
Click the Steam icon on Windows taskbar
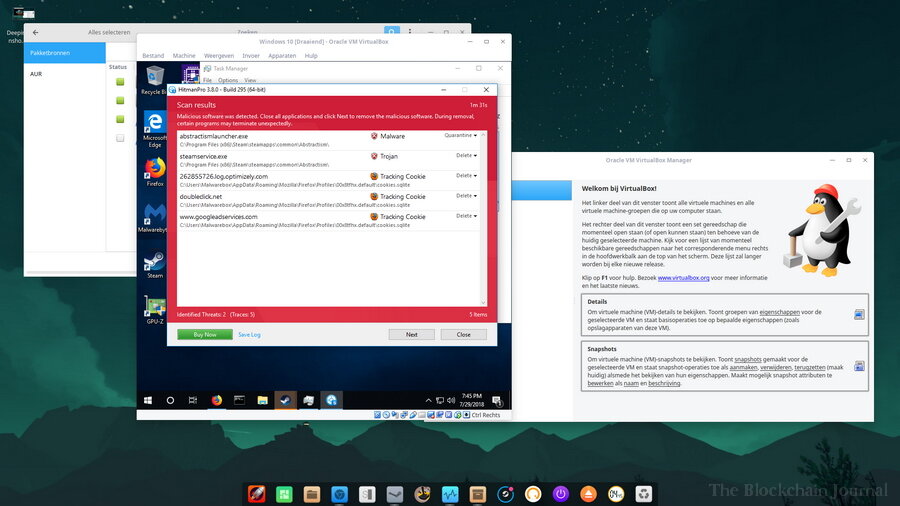pos(285,400)
